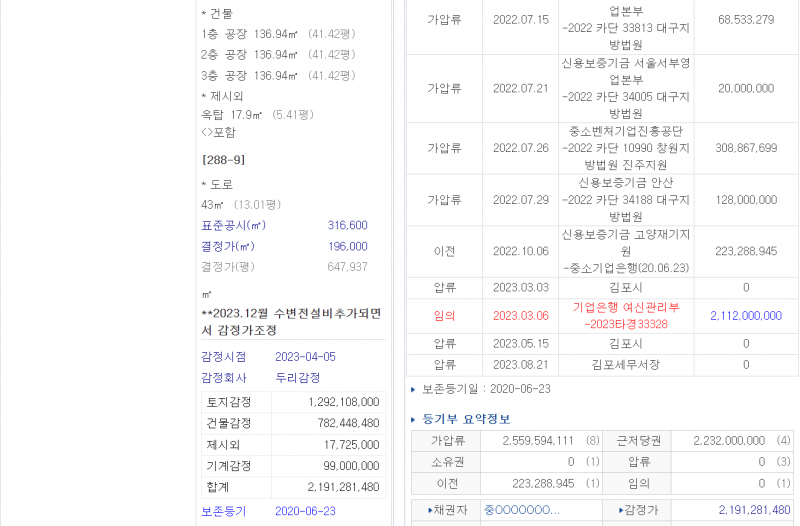
Task: Click the 결정가(㎡) label link
Action: pos(228,246)
